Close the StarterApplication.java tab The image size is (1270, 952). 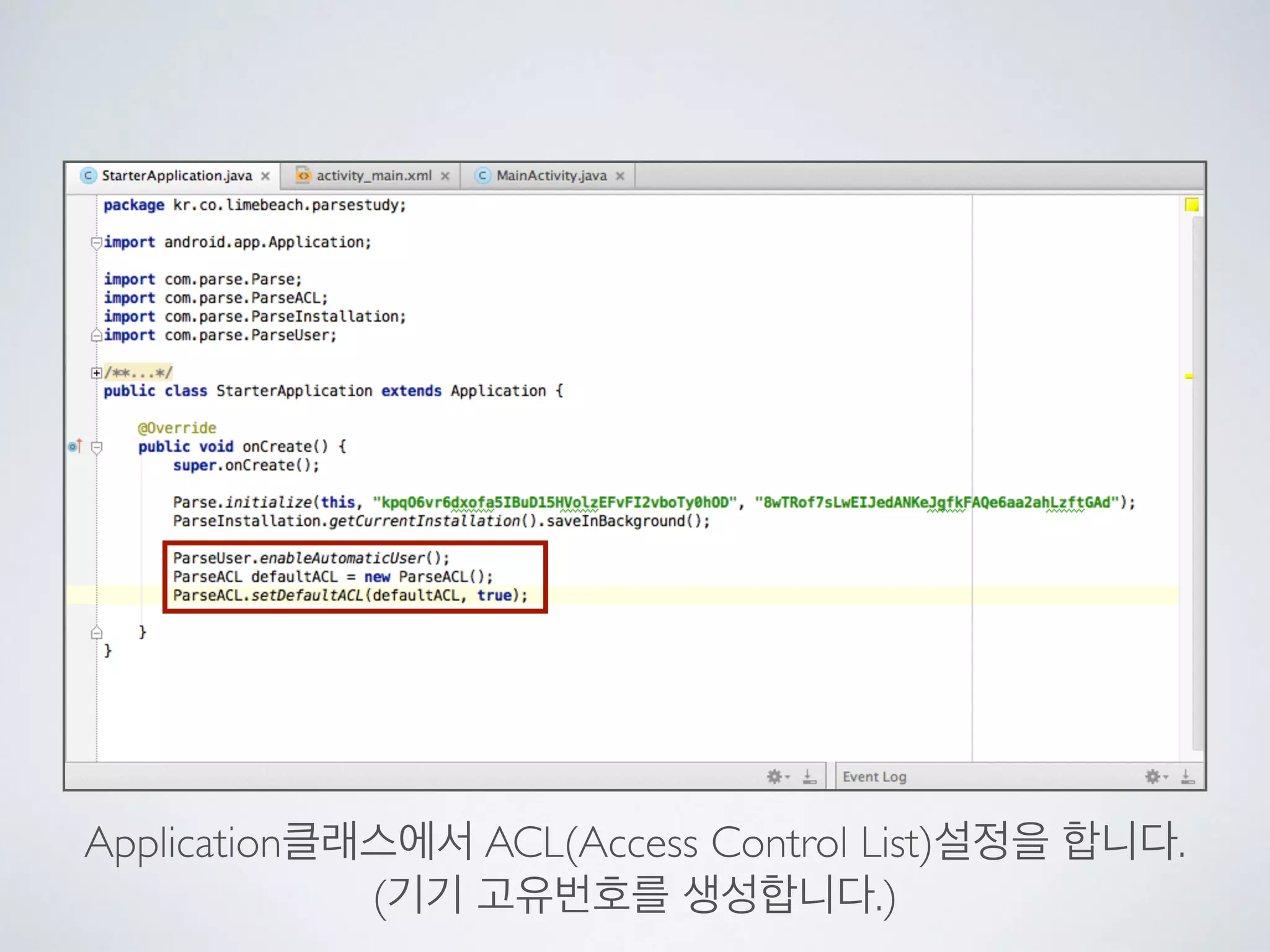265,176
